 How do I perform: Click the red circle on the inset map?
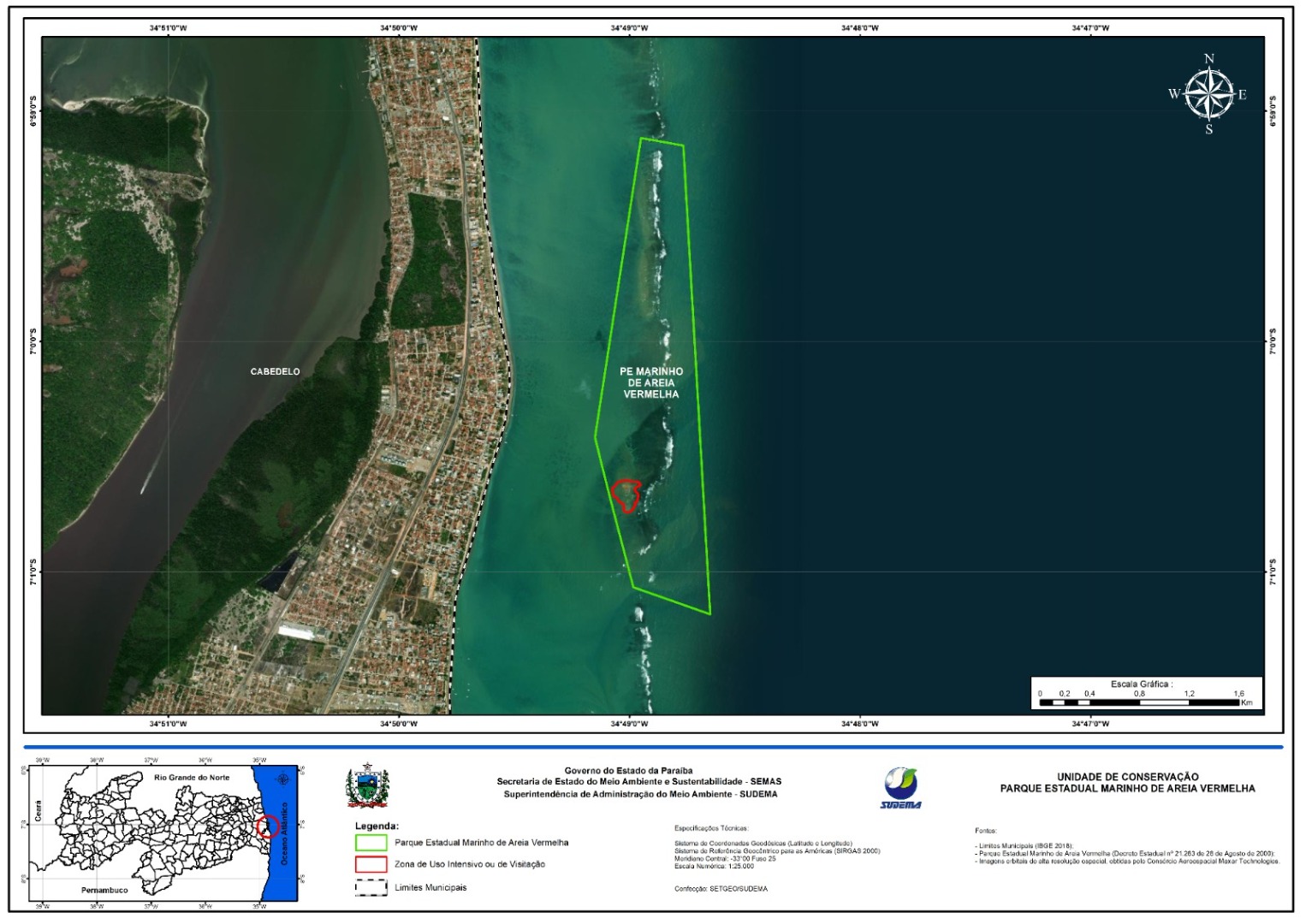[x=267, y=826]
